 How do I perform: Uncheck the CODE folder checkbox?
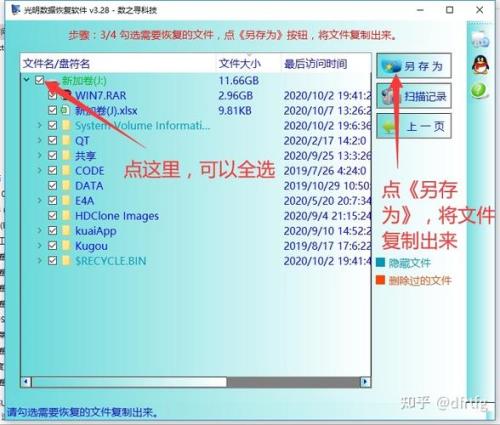click(x=52, y=170)
